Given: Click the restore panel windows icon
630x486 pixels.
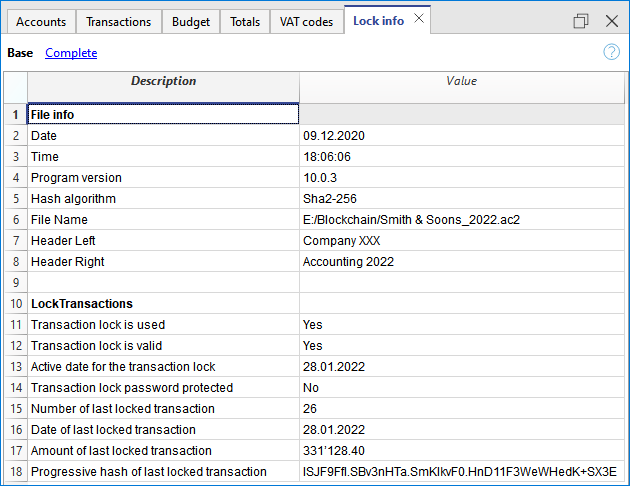Looking at the screenshot, I should [581, 21].
